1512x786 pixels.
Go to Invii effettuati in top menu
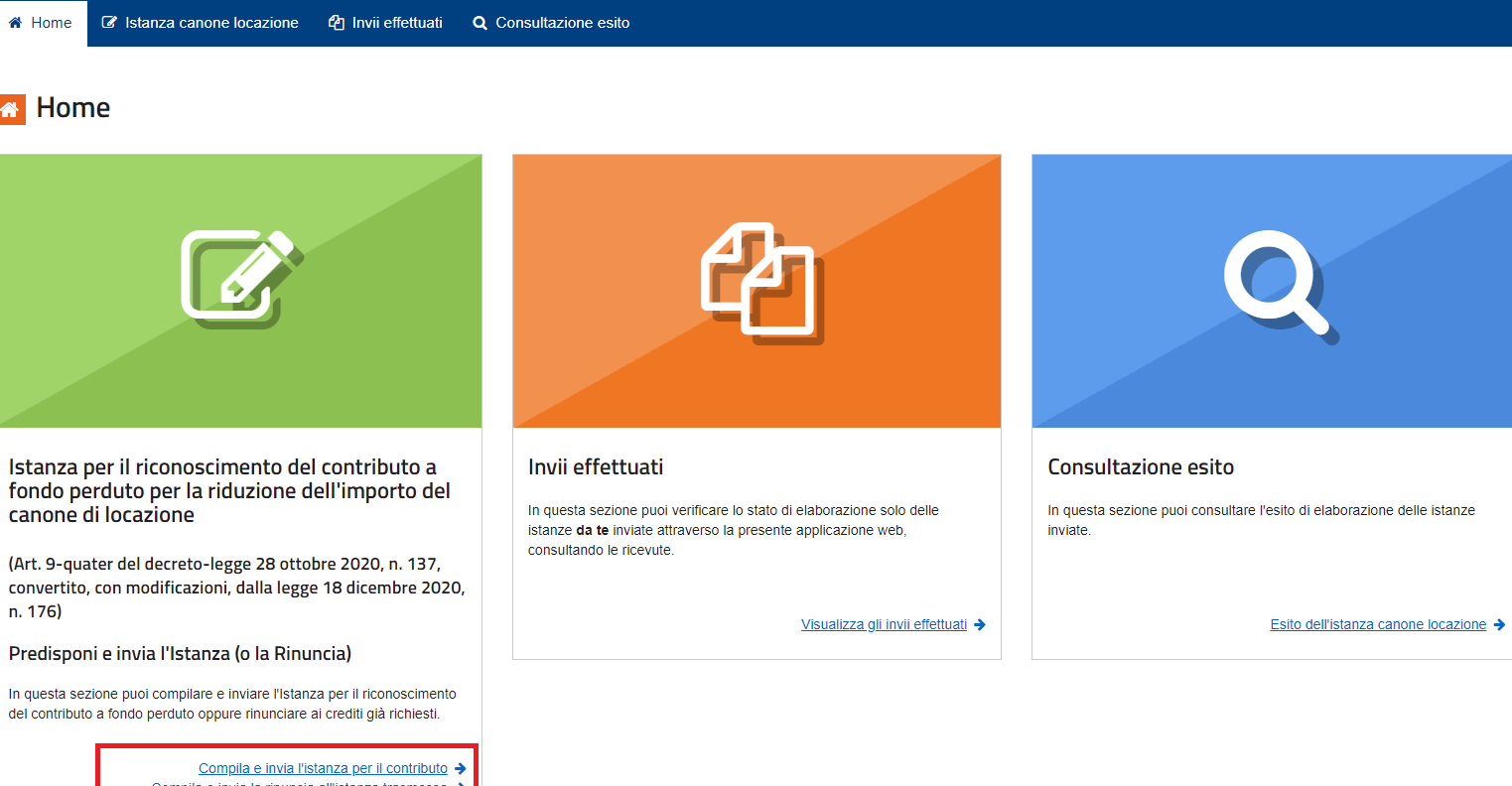tap(386, 23)
